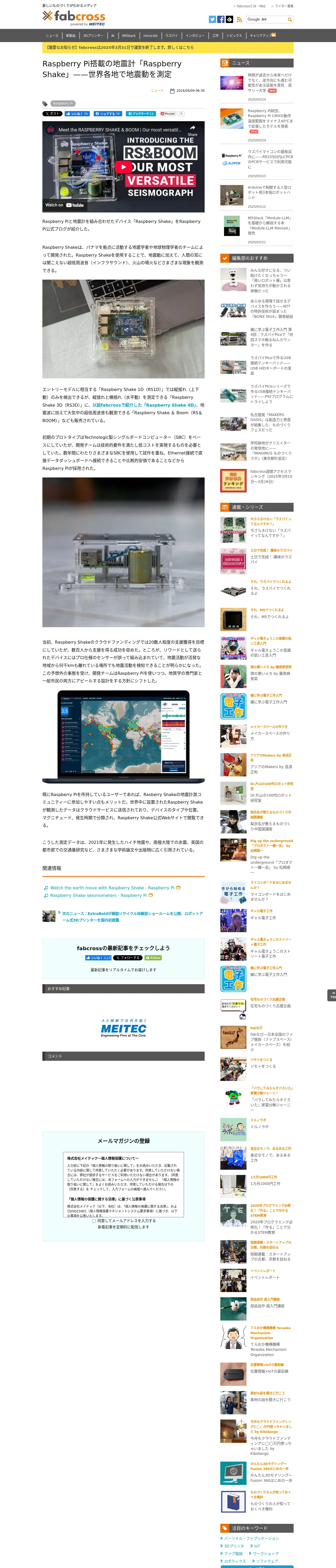Screen dimensions: 336x1568
Task: Select AI in navigation bar
Action: [x=113, y=35]
